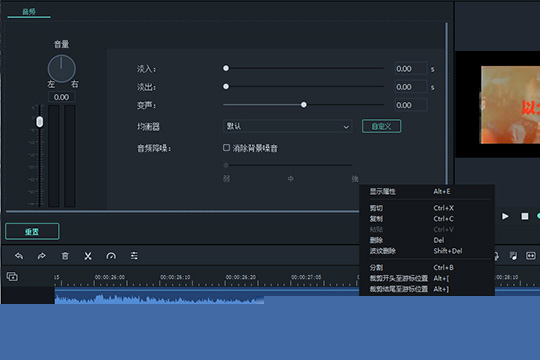The height and width of the screenshot is (360, 540).
Task: Select 波纹删除 Shift+Del in the context menu
Action: click(x=427, y=251)
